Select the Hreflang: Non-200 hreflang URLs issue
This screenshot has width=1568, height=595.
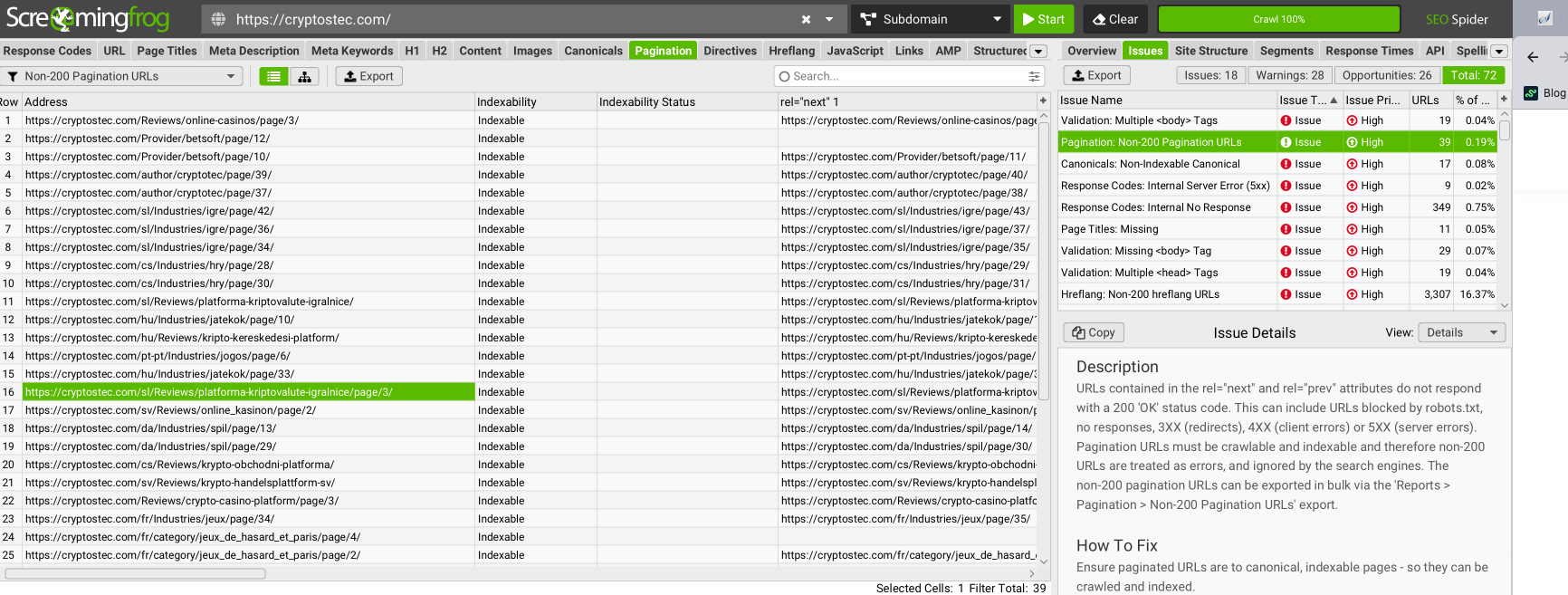tap(1279, 294)
